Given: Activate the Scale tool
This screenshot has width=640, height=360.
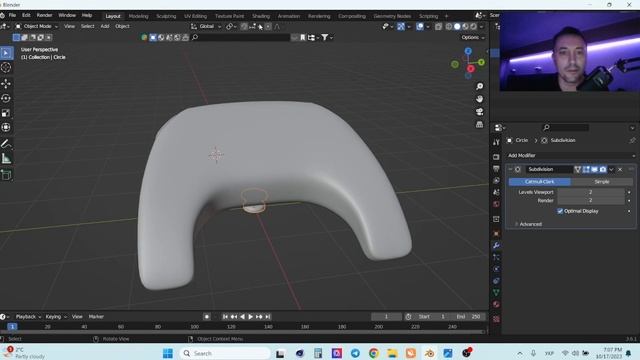Looking at the screenshot, I should point(6,113).
